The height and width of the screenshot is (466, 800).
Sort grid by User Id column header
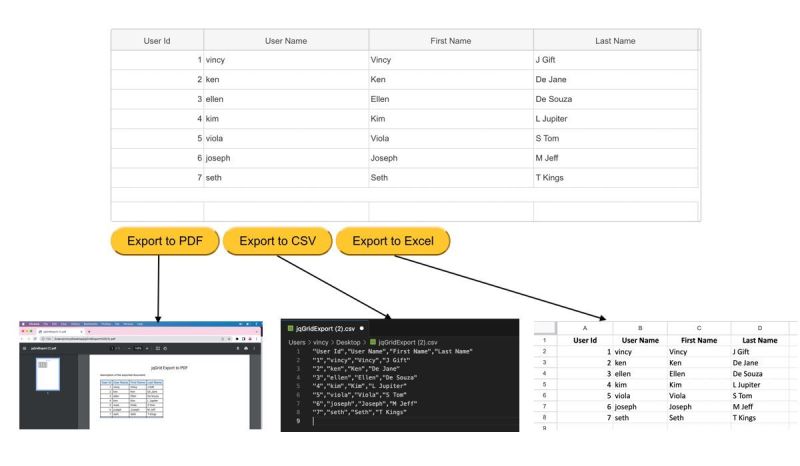[x=157, y=40]
